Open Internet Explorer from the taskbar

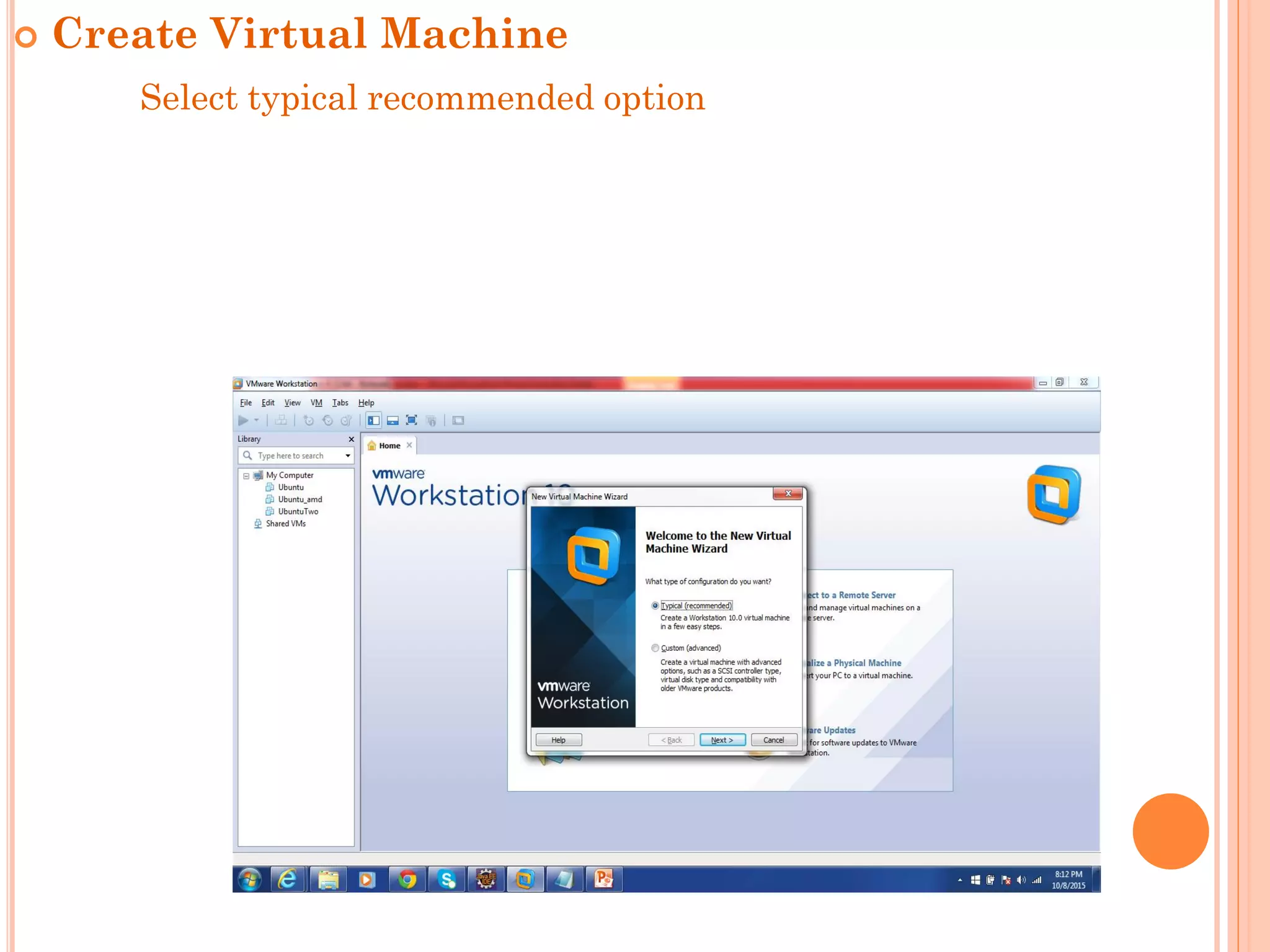click(288, 879)
